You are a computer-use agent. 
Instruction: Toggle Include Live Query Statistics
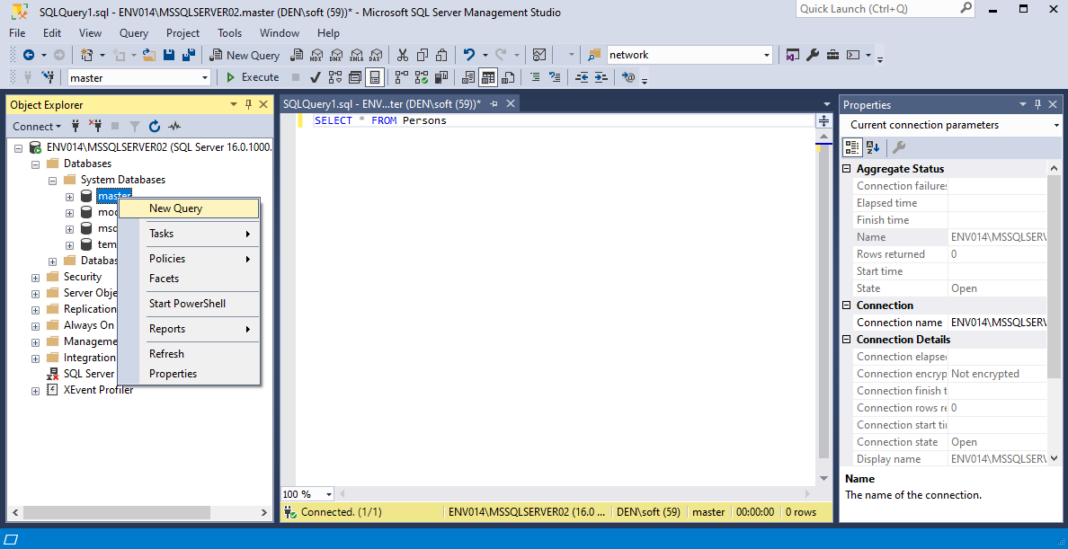421,77
